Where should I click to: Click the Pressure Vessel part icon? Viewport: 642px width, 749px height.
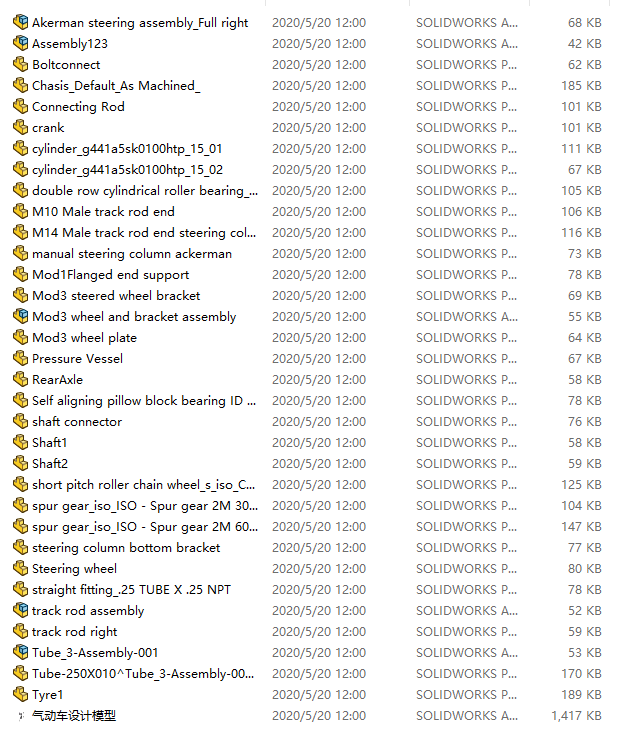point(21,358)
